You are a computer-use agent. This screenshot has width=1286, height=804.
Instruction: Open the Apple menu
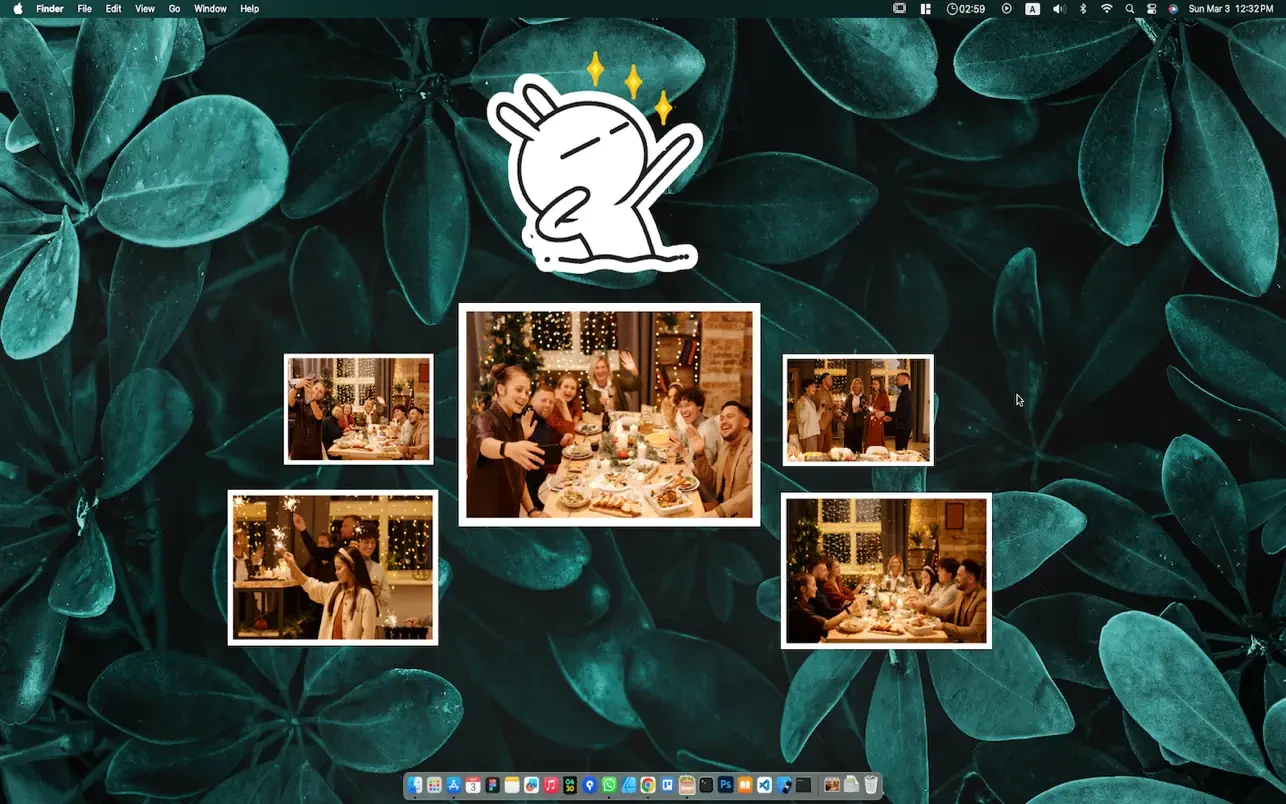17,9
